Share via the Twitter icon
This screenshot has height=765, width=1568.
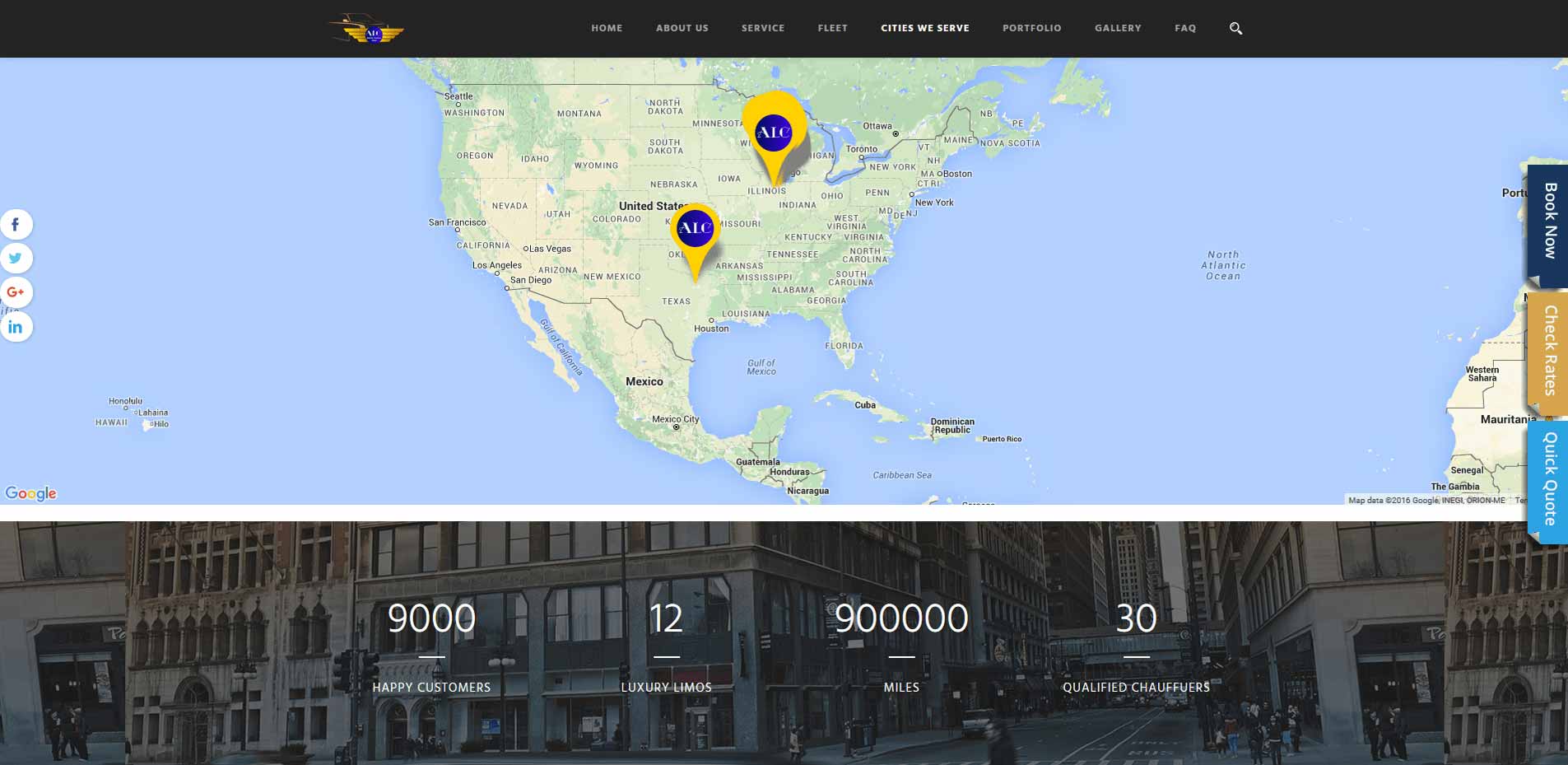[16, 258]
